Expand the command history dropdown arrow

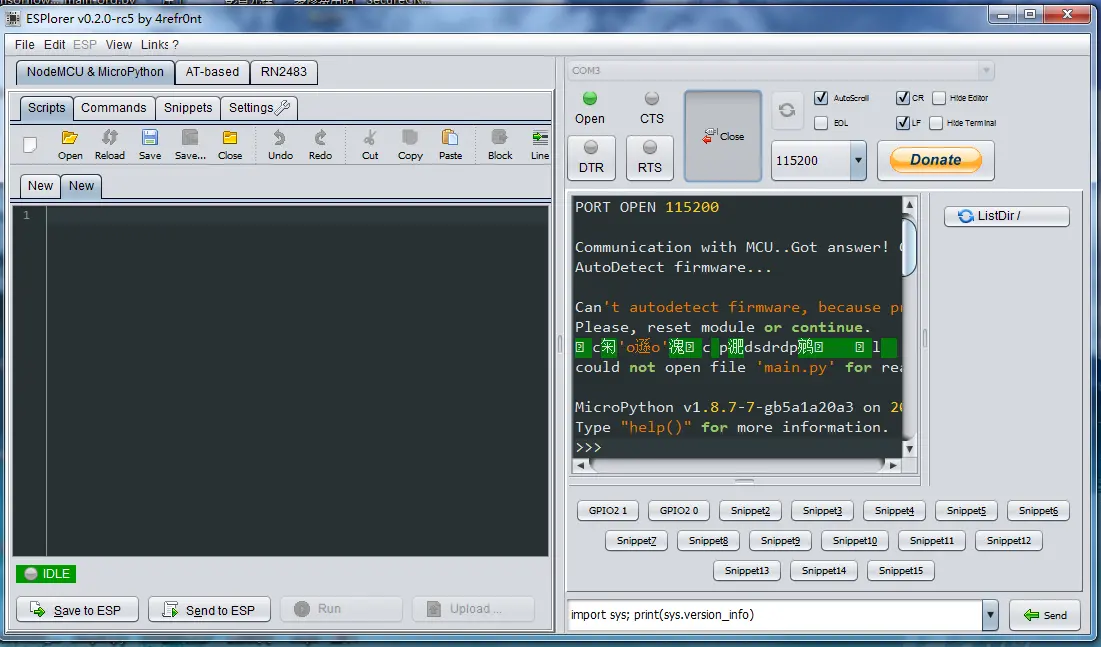pyautogui.click(x=989, y=615)
